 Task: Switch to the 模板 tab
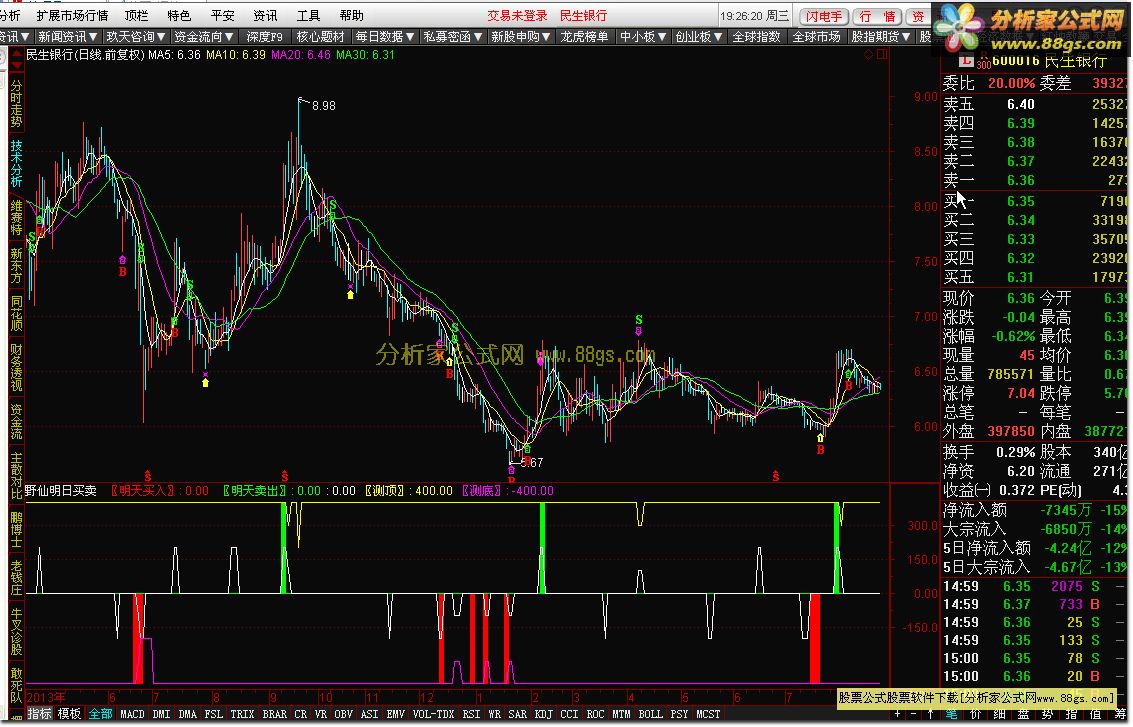pos(69,714)
